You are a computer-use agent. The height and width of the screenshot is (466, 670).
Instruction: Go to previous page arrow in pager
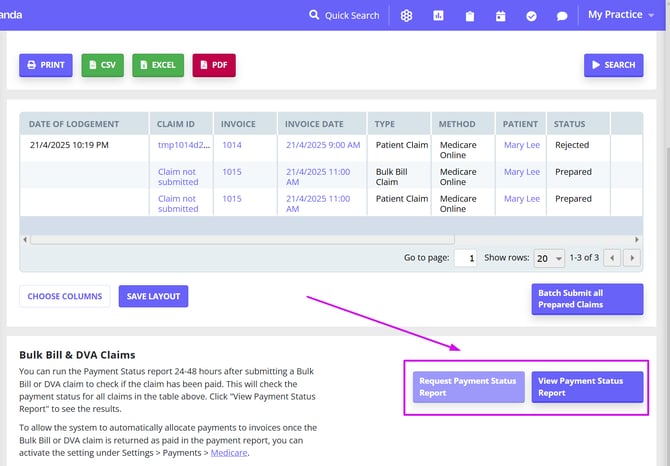[x=610, y=258]
